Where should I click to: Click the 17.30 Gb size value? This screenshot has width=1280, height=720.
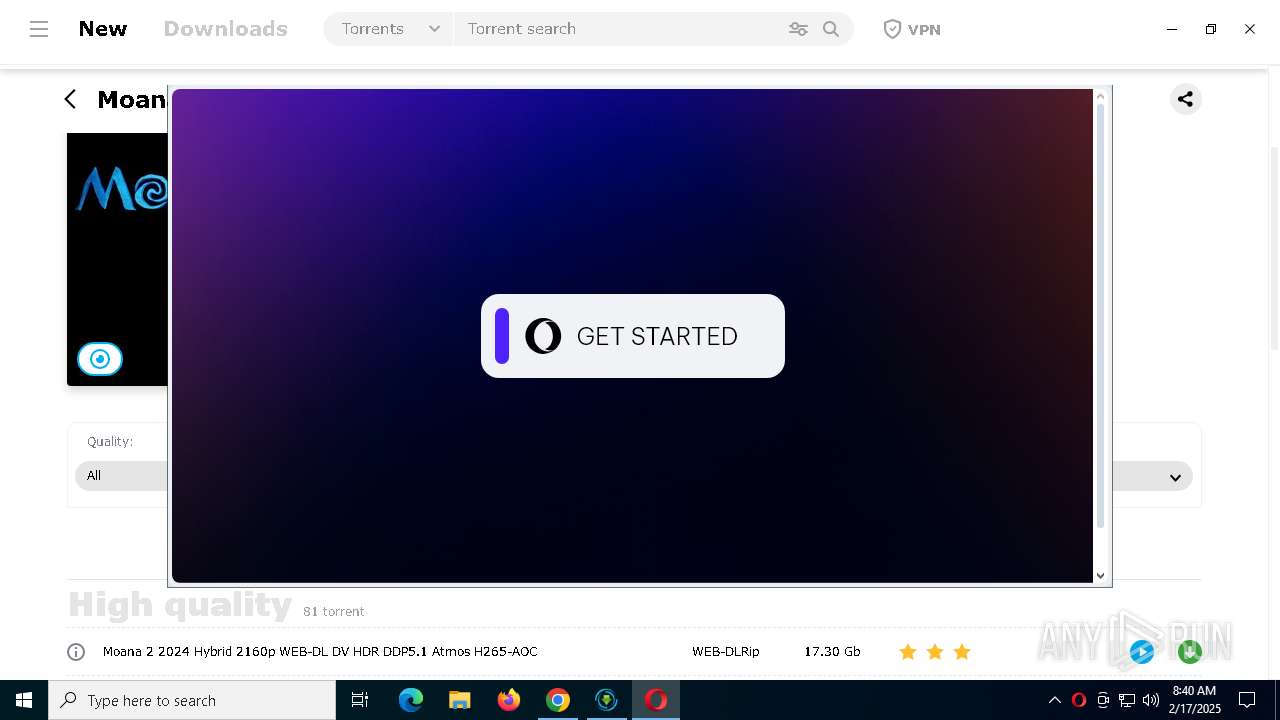832,651
